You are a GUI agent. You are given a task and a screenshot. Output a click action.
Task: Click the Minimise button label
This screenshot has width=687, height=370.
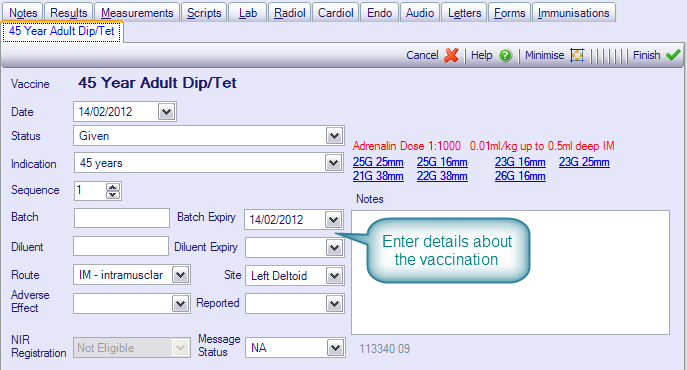(x=545, y=55)
